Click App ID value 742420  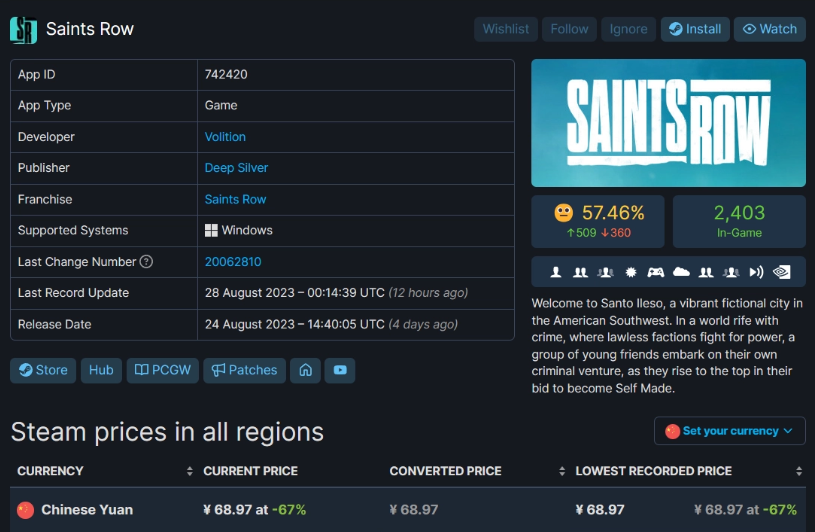pos(226,74)
